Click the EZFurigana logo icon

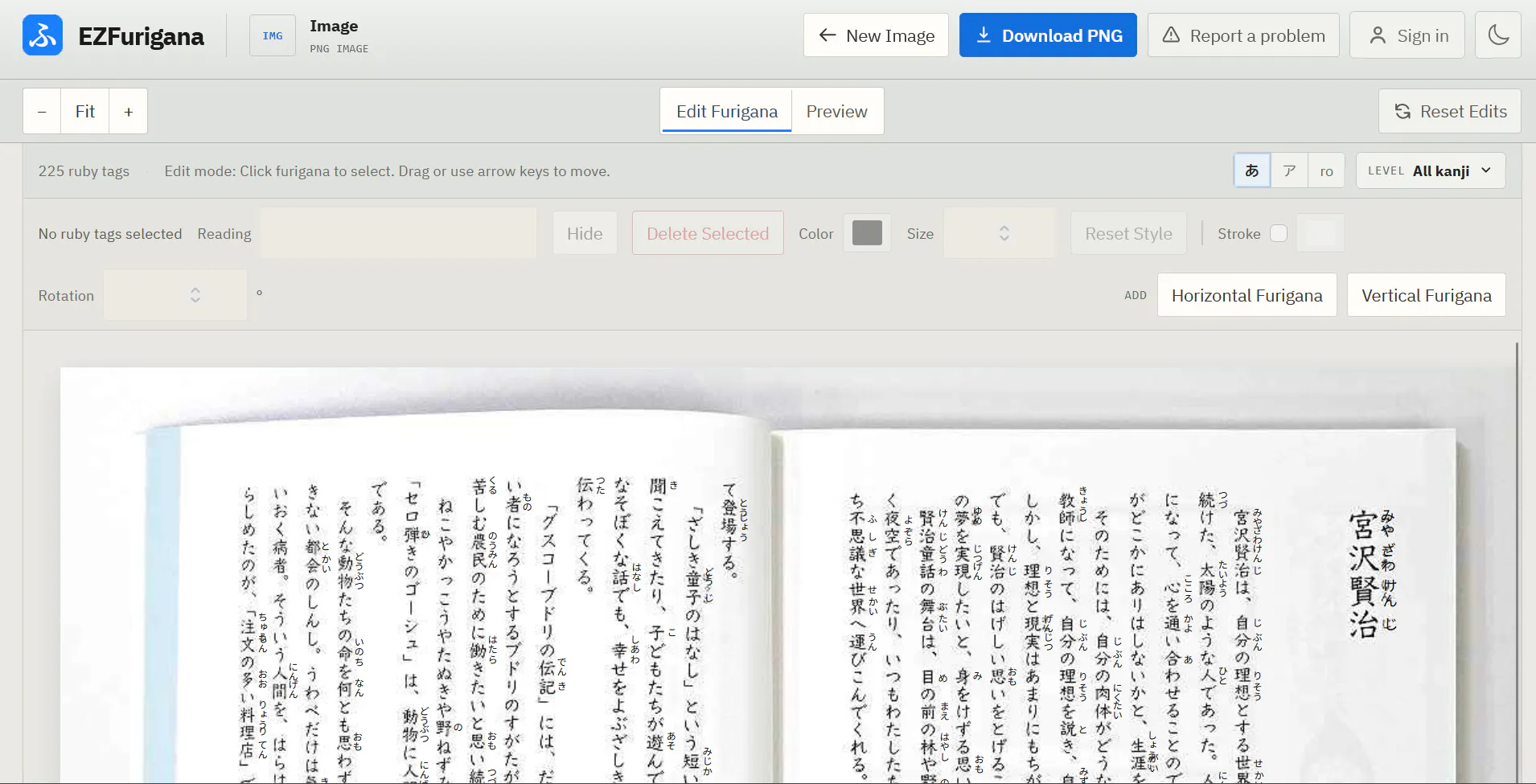coord(43,35)
